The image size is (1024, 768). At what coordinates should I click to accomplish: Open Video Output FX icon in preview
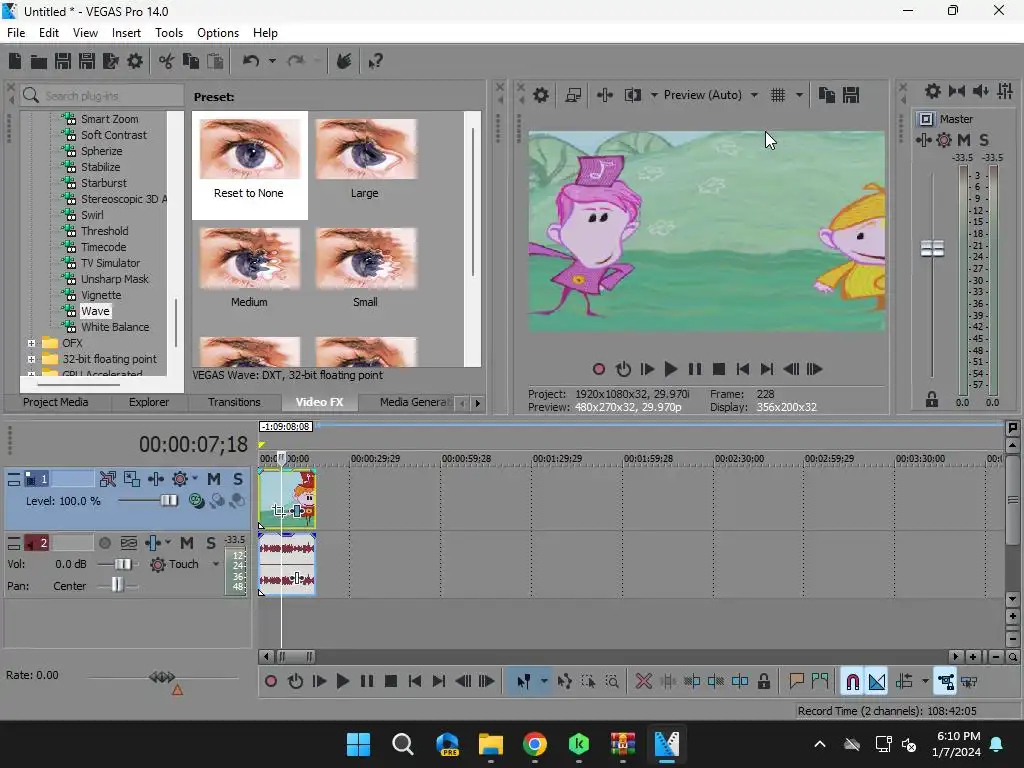point(605,95)
